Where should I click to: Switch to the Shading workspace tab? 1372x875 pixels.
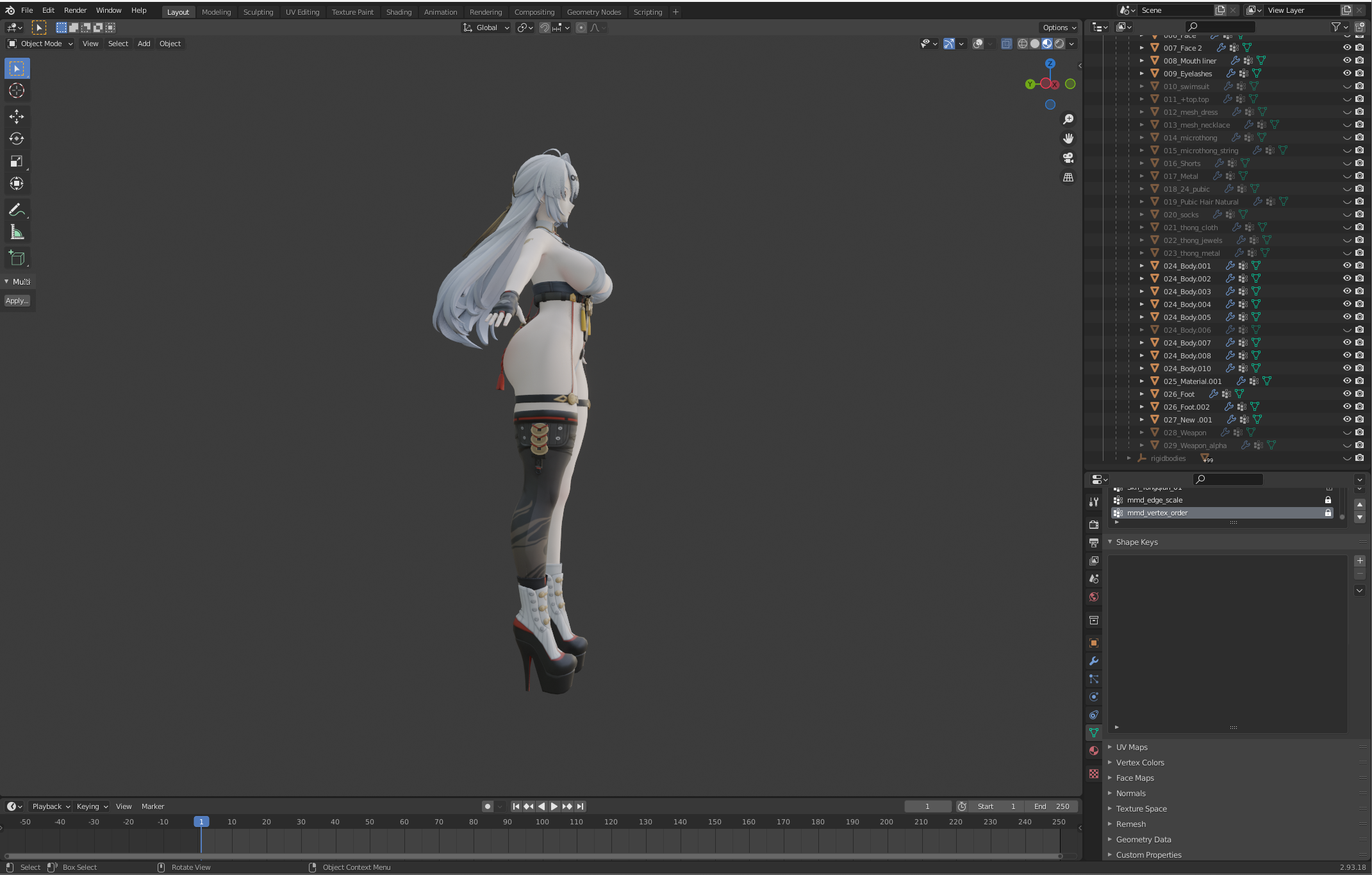pyautogui.click(x=399, y=12)
